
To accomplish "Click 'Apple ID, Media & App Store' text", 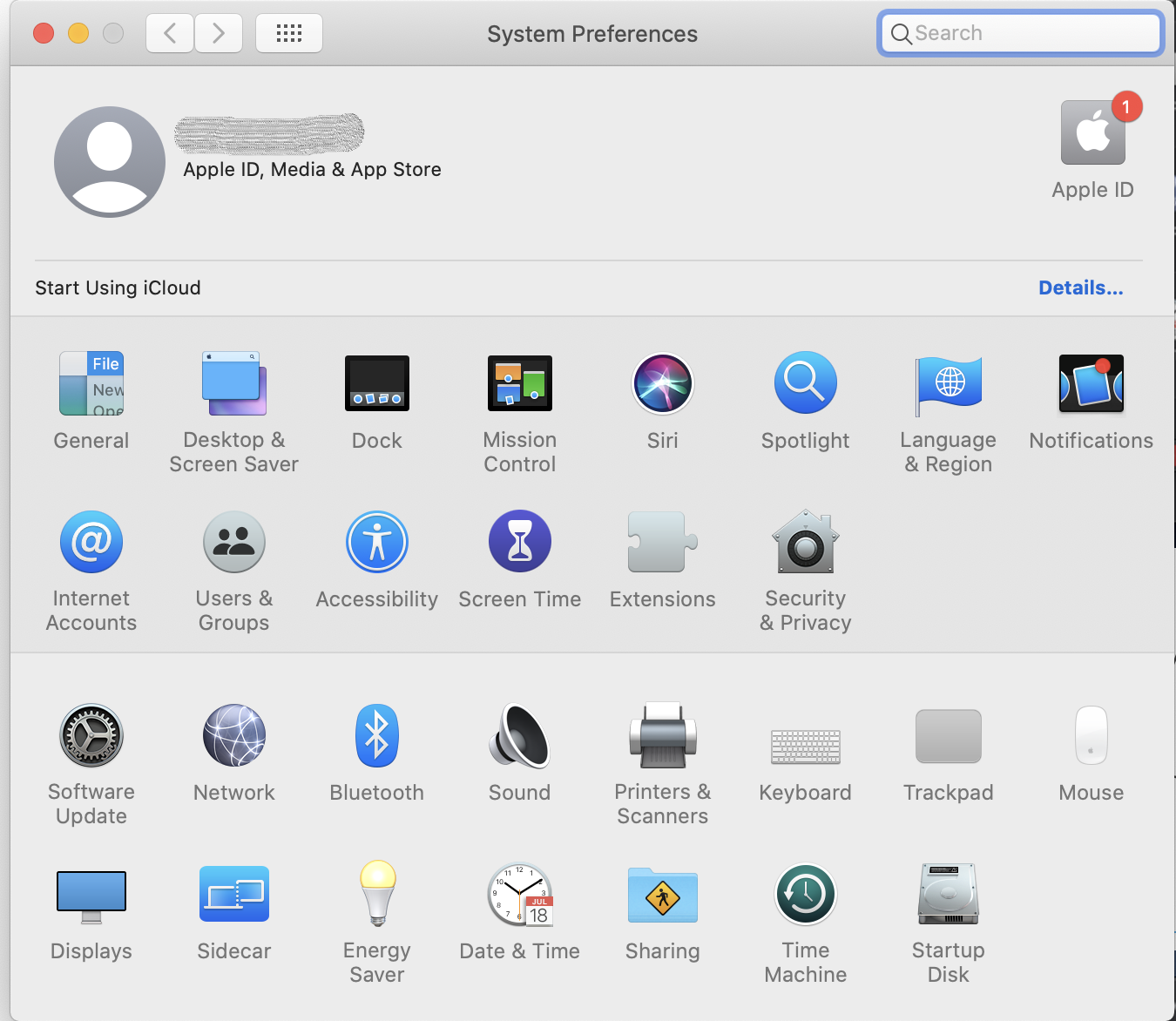I will 312,170.
